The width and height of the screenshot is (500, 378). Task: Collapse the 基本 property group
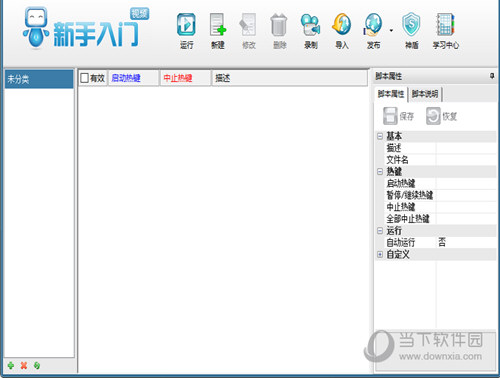pos(380,136)
